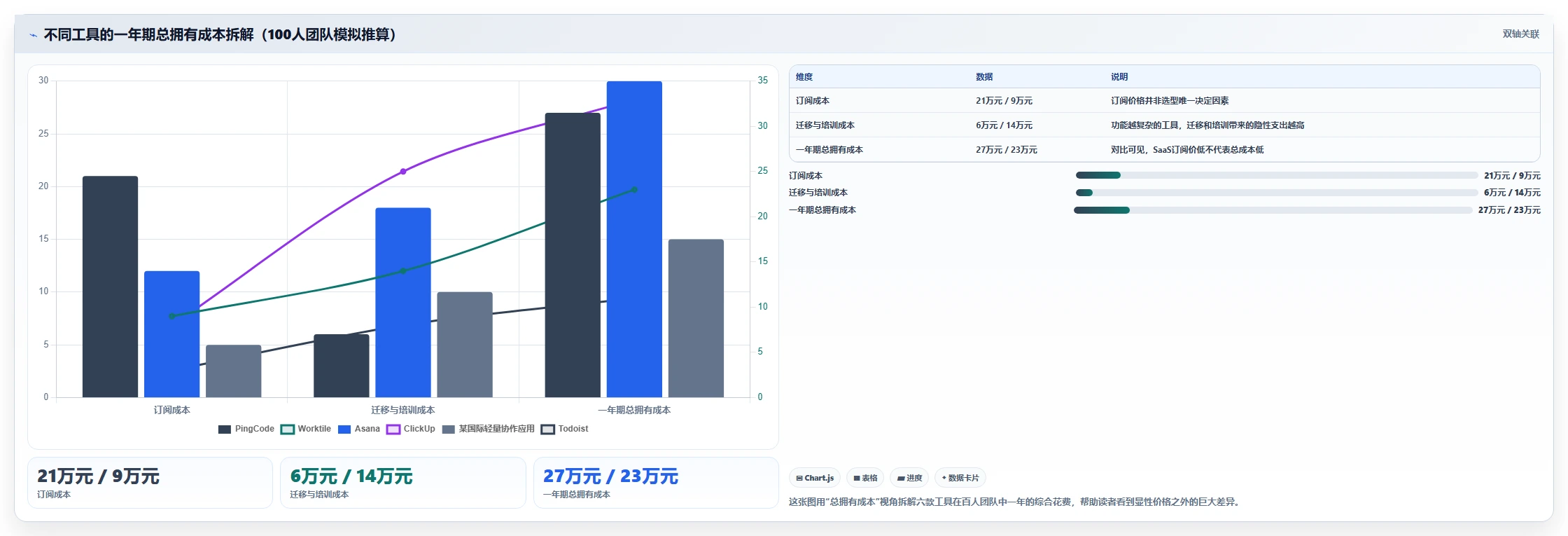
Task: Click PingCode bar in 订阅成本 group
Action: (x=110, y=287)
